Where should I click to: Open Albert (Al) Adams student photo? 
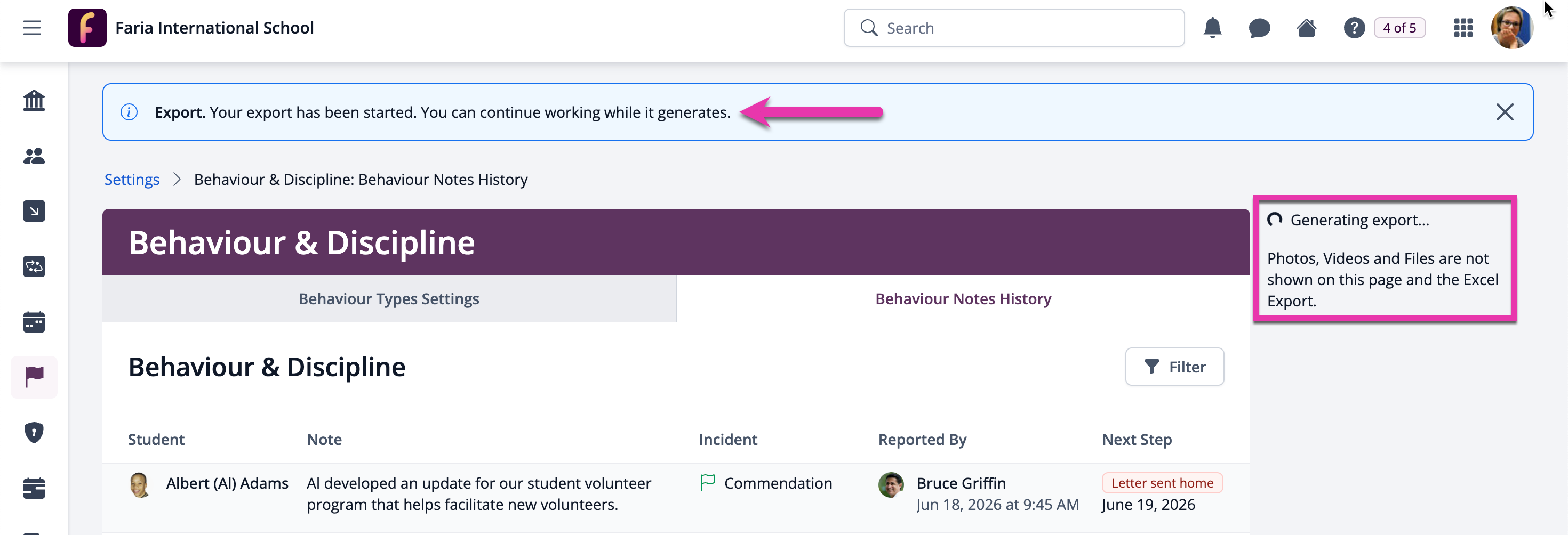[x=140, y=484]
